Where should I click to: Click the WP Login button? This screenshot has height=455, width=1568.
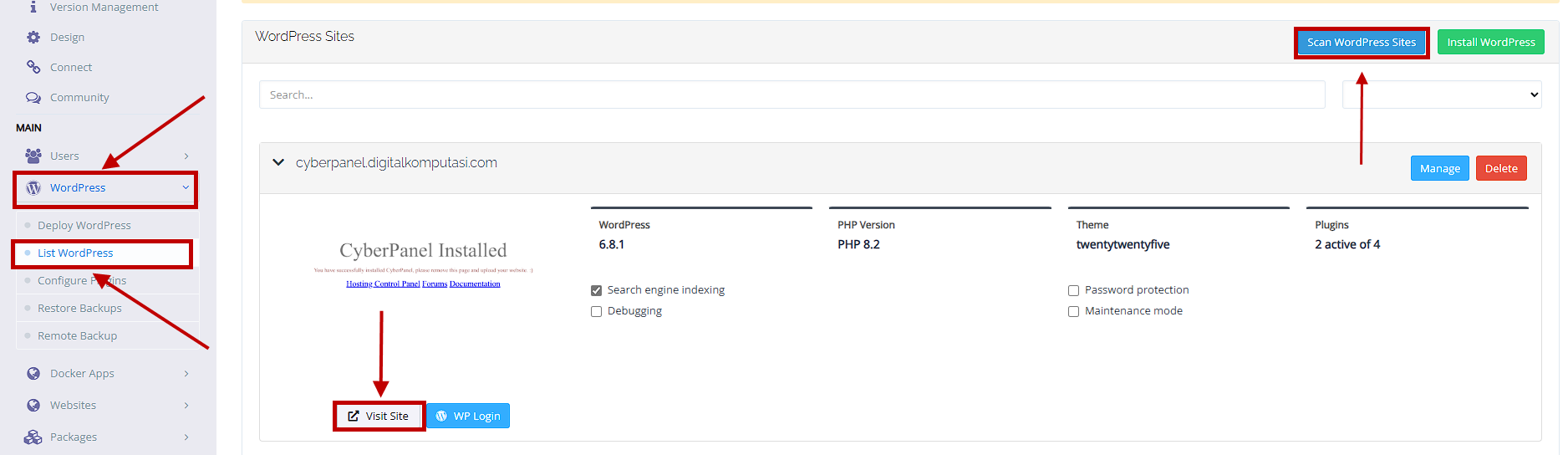[468, 416]
